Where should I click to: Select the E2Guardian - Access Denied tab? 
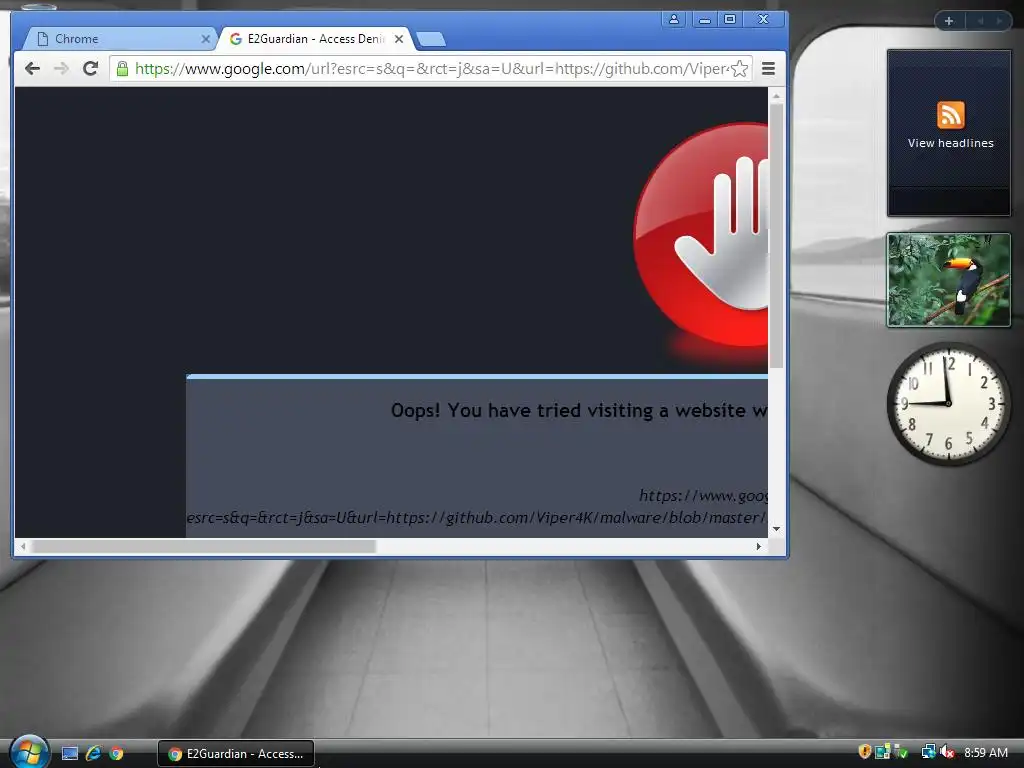[x=315, y=39]
